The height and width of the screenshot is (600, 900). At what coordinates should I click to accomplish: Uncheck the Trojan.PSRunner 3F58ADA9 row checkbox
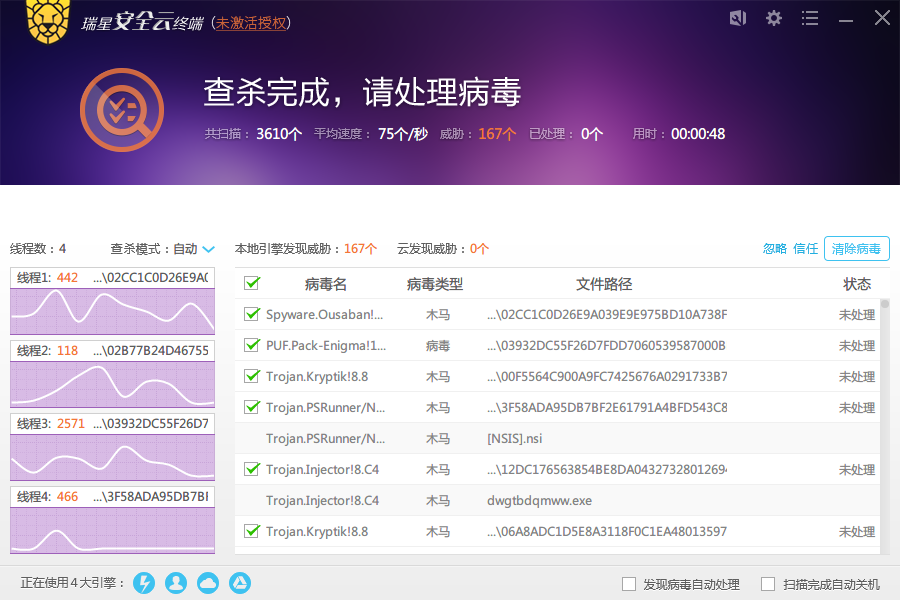pos(252,407)
